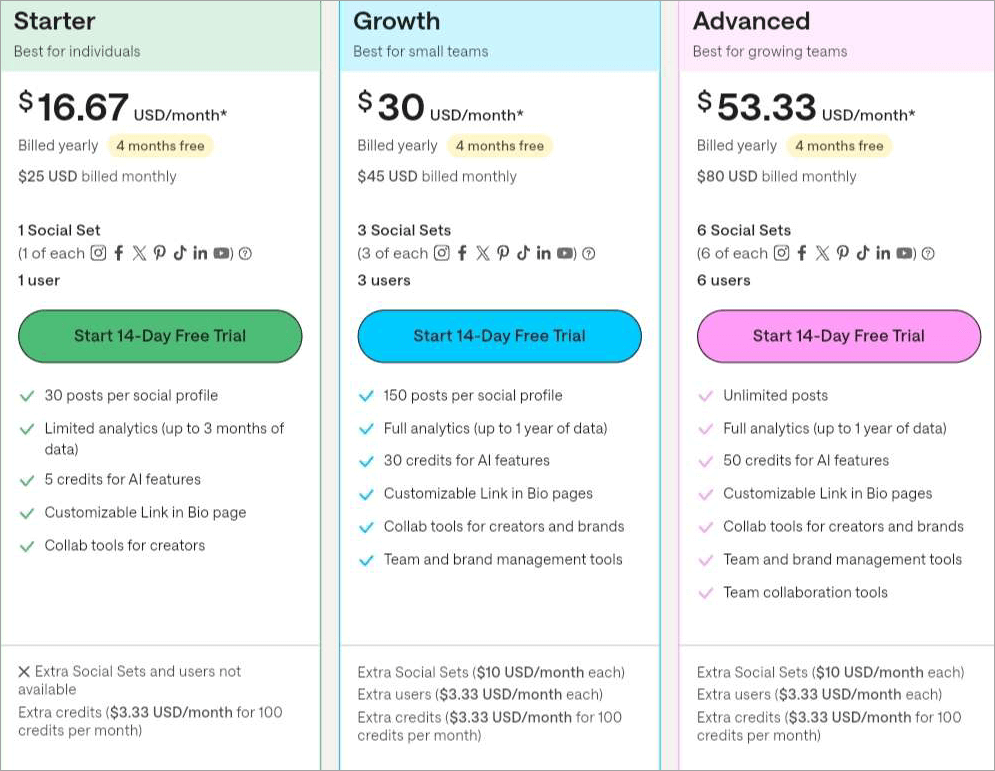Open Social Sets help icon in Advanced plan
The width and height of the screenshot is (995, 771).
(928, 254)
